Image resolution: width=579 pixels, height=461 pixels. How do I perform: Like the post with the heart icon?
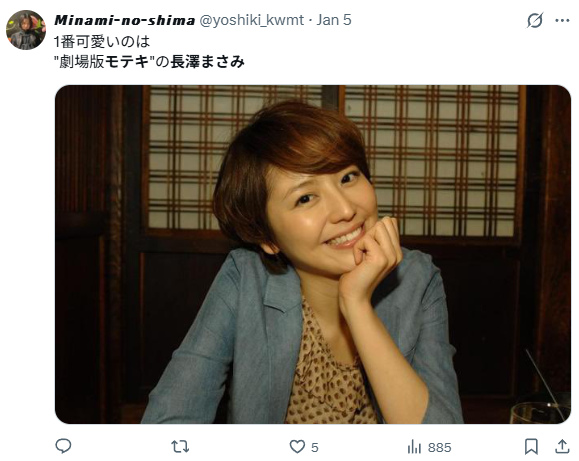click(297, 447)
